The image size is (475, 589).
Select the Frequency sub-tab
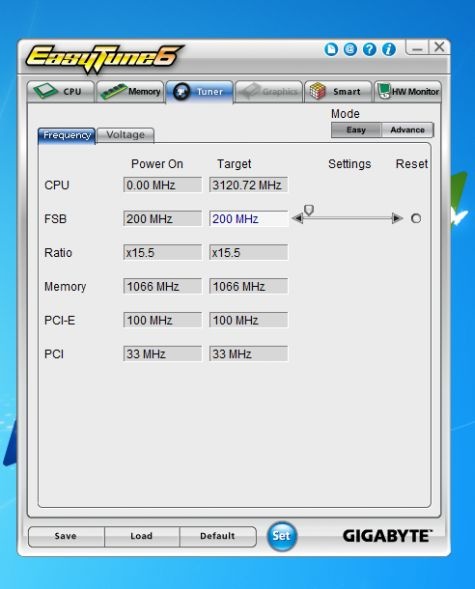tap(67, 135)
